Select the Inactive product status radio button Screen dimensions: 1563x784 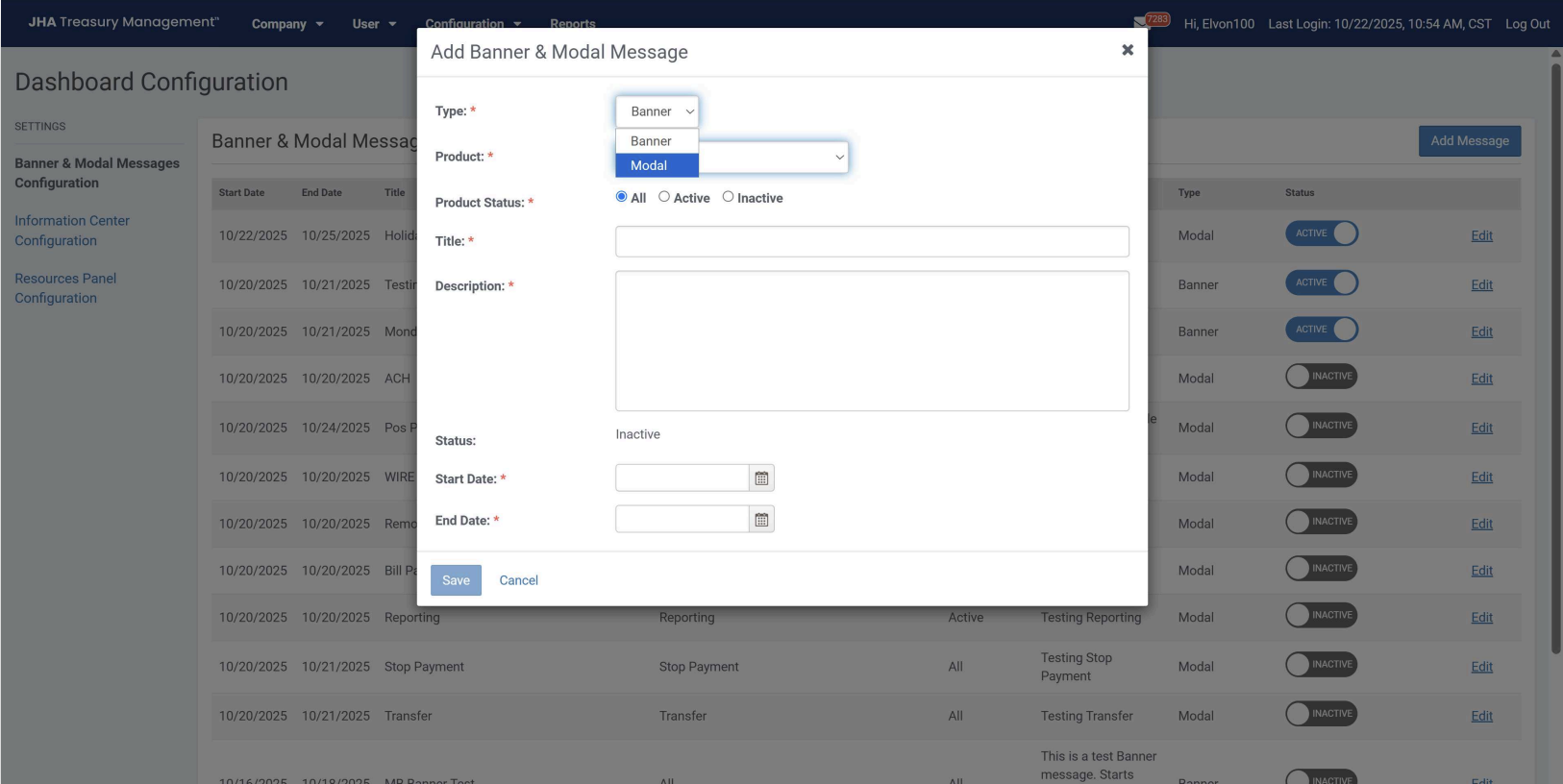[x=728, y=197]
